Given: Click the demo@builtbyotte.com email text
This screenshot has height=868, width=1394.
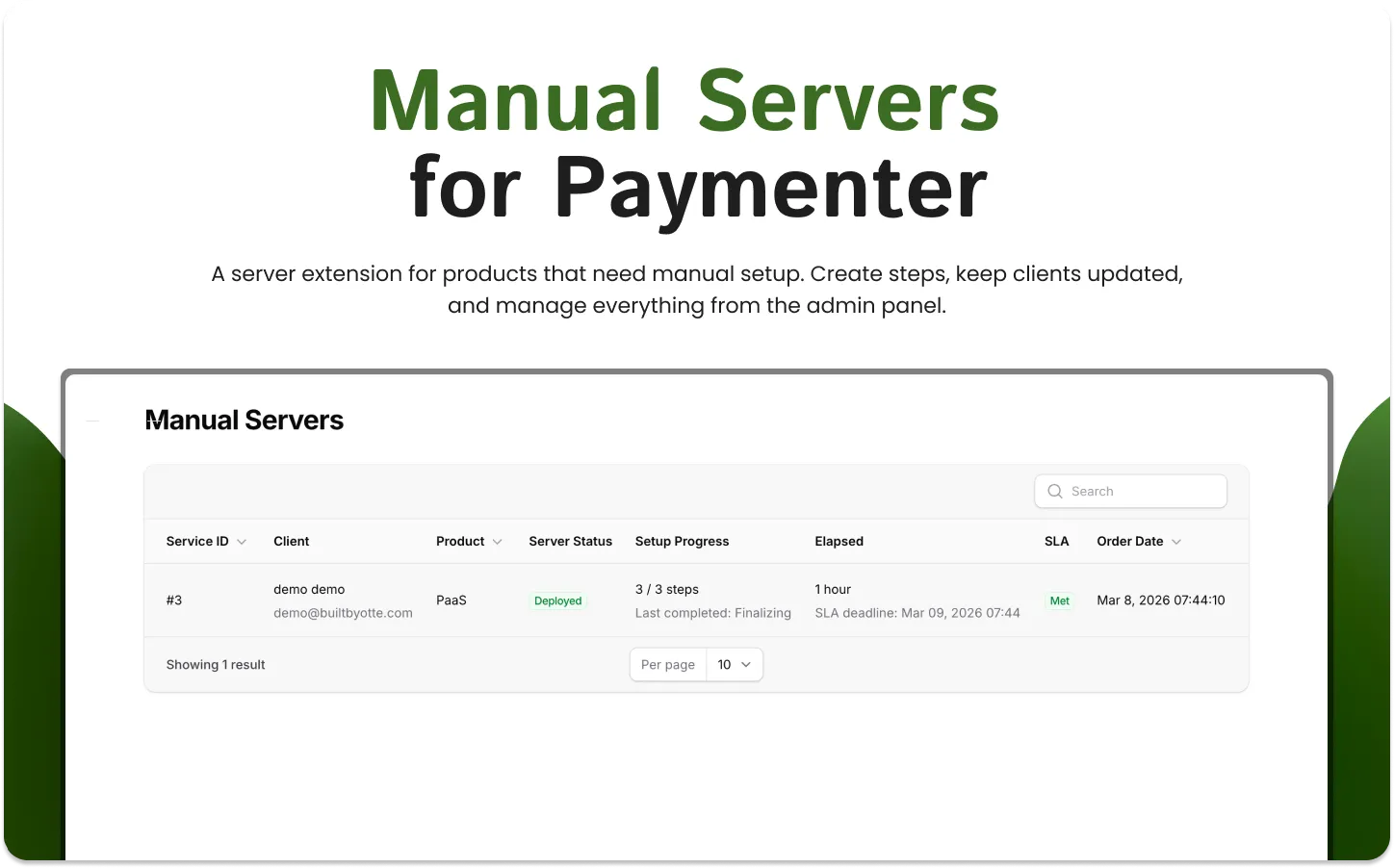Looking at the screenshot, I should point(344,612).
